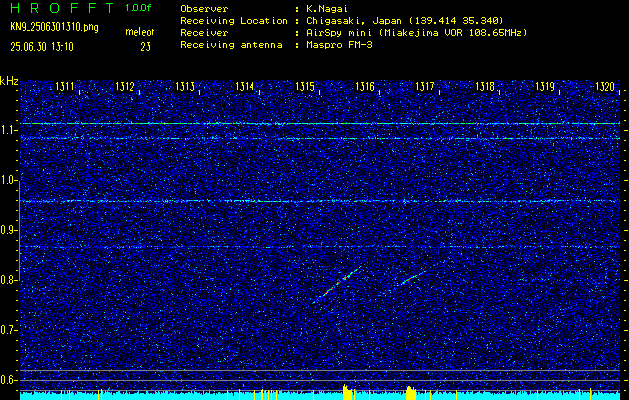The width and height of the screenshot is (629, 400).
Task: Click the 1313 time marker
Action: point(185,86)
